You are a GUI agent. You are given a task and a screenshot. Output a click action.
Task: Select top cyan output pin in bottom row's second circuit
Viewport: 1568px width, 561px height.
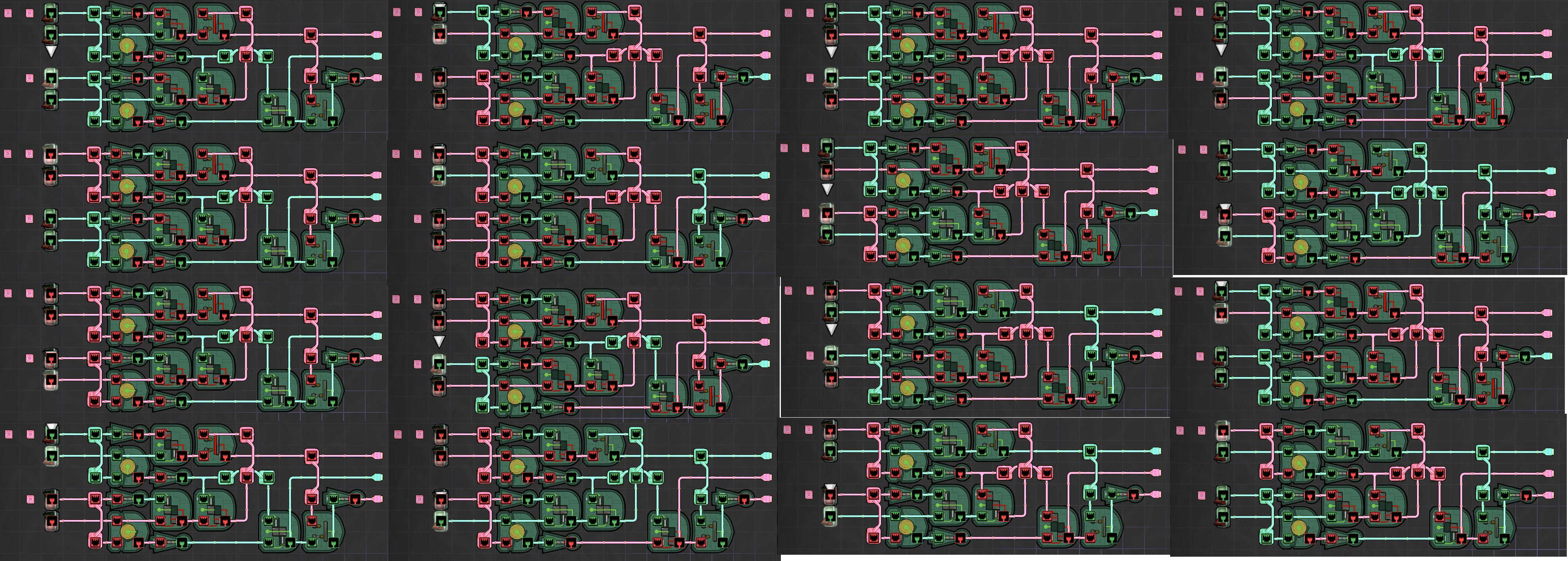[x=766, y=456]
